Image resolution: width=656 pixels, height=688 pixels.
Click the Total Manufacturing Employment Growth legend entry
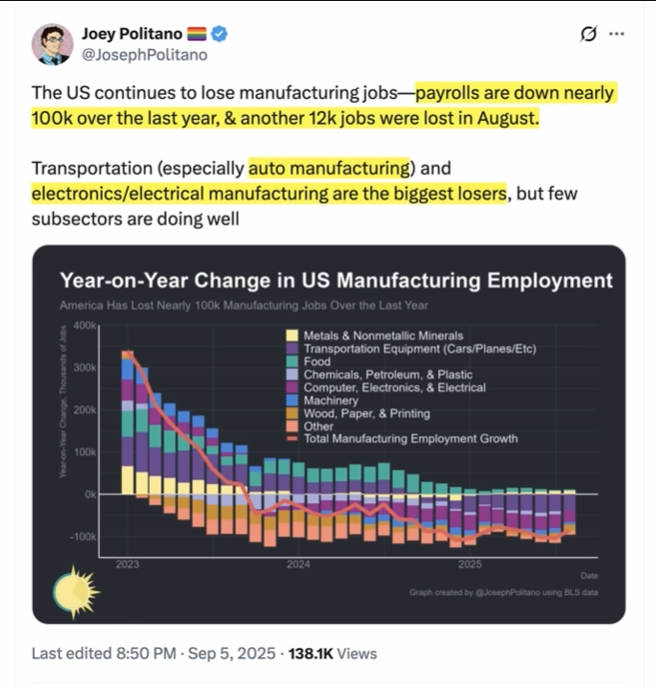point(402,438)
